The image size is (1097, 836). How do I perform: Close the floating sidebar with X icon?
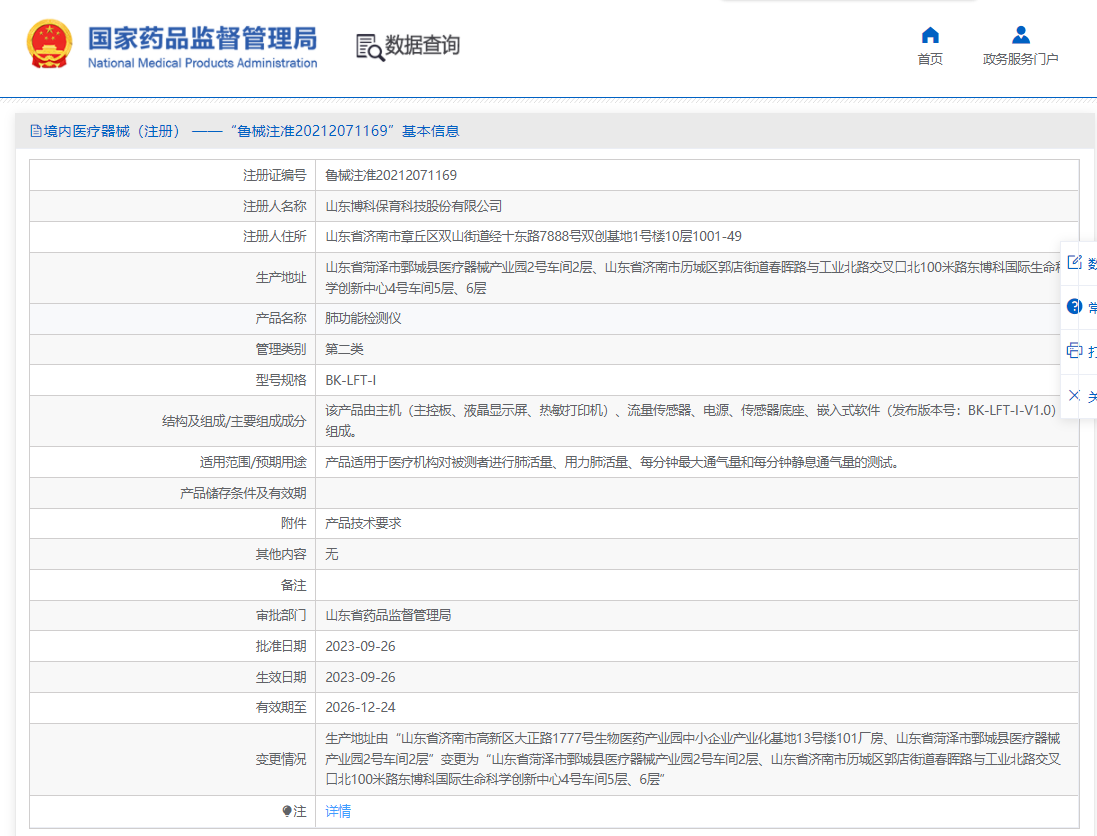tap(1074, 395)
